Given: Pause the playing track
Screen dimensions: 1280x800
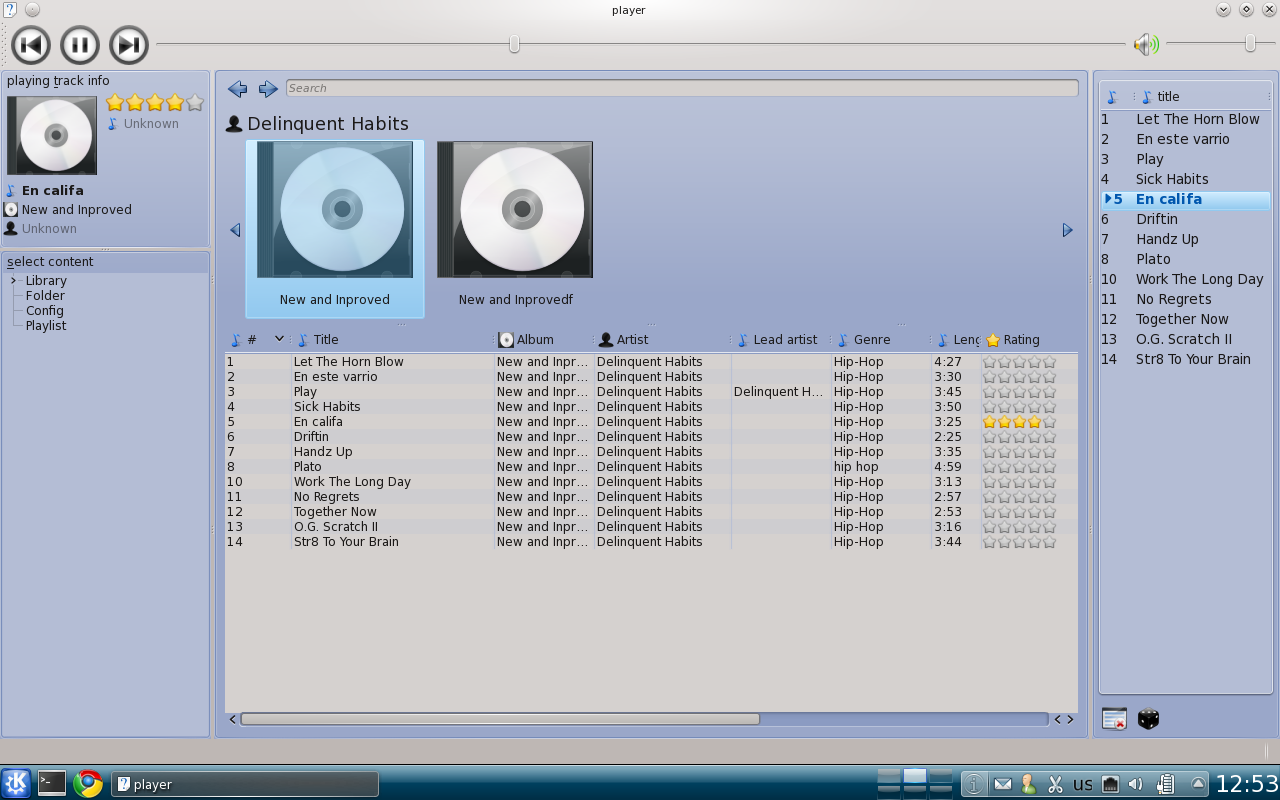Looking at the screenshot, I should (80, 45).
